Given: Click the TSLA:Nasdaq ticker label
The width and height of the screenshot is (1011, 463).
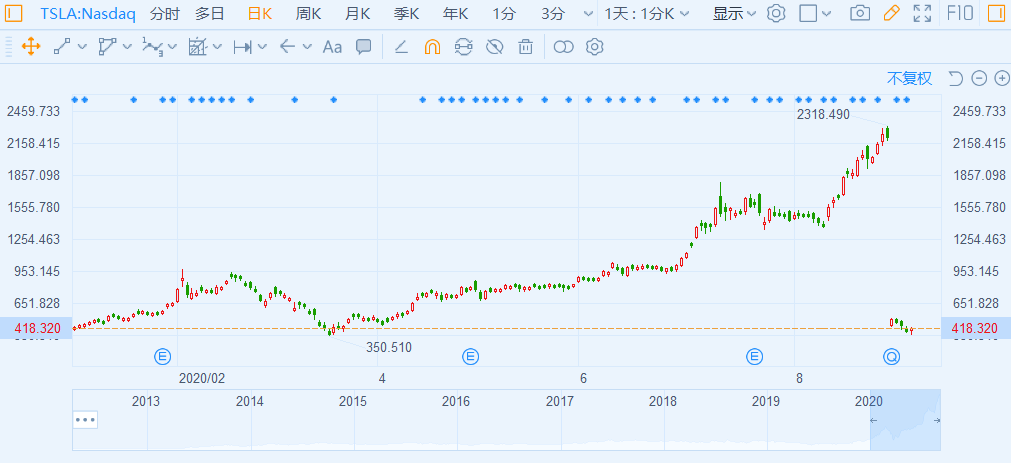Looking at the screenshot, I should click(88, 14).
